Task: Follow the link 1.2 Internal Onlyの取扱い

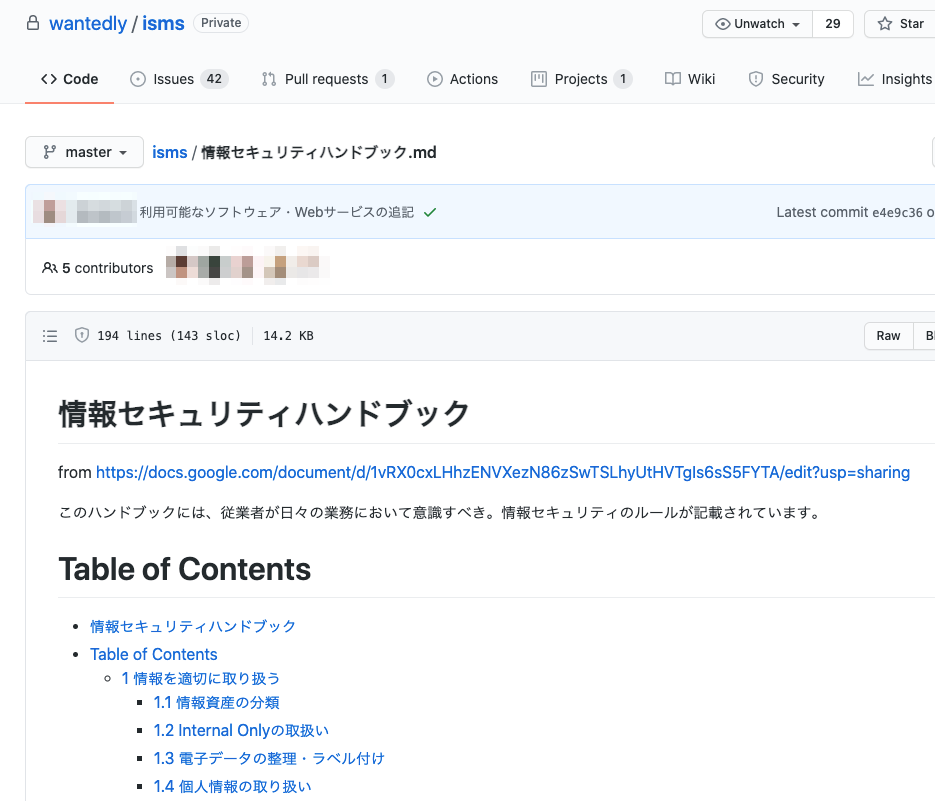Action: [x=242, y=731]
